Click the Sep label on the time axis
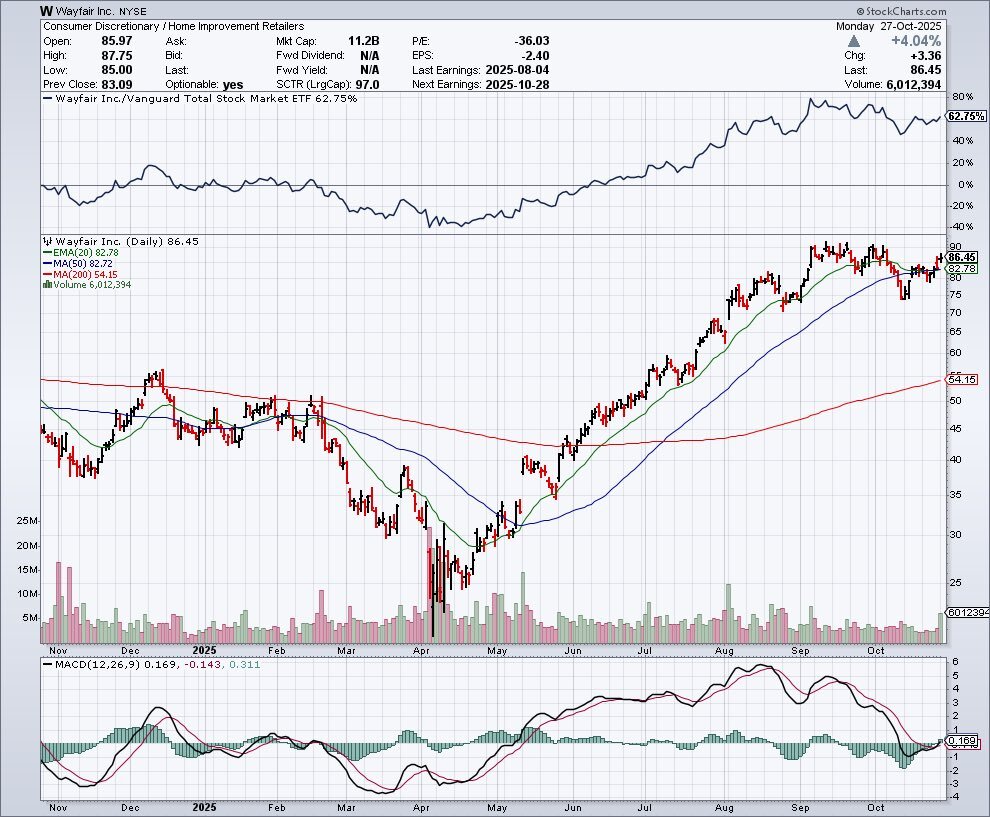 800,806
